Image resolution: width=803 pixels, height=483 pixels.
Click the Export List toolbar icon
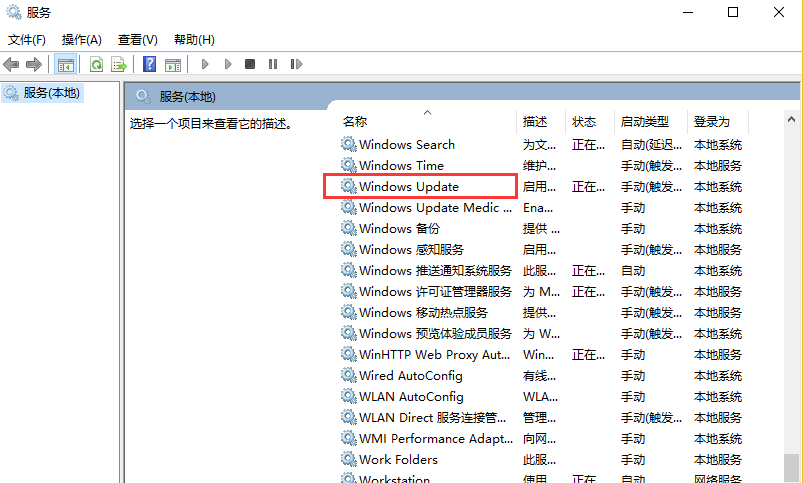(118, 64)
